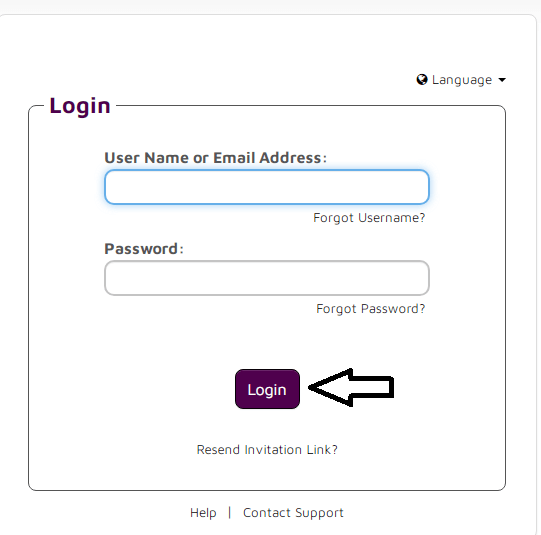Screen dimensions: 541x535
Task: Click Resend Invitation Link?
Action: (267, 449)
